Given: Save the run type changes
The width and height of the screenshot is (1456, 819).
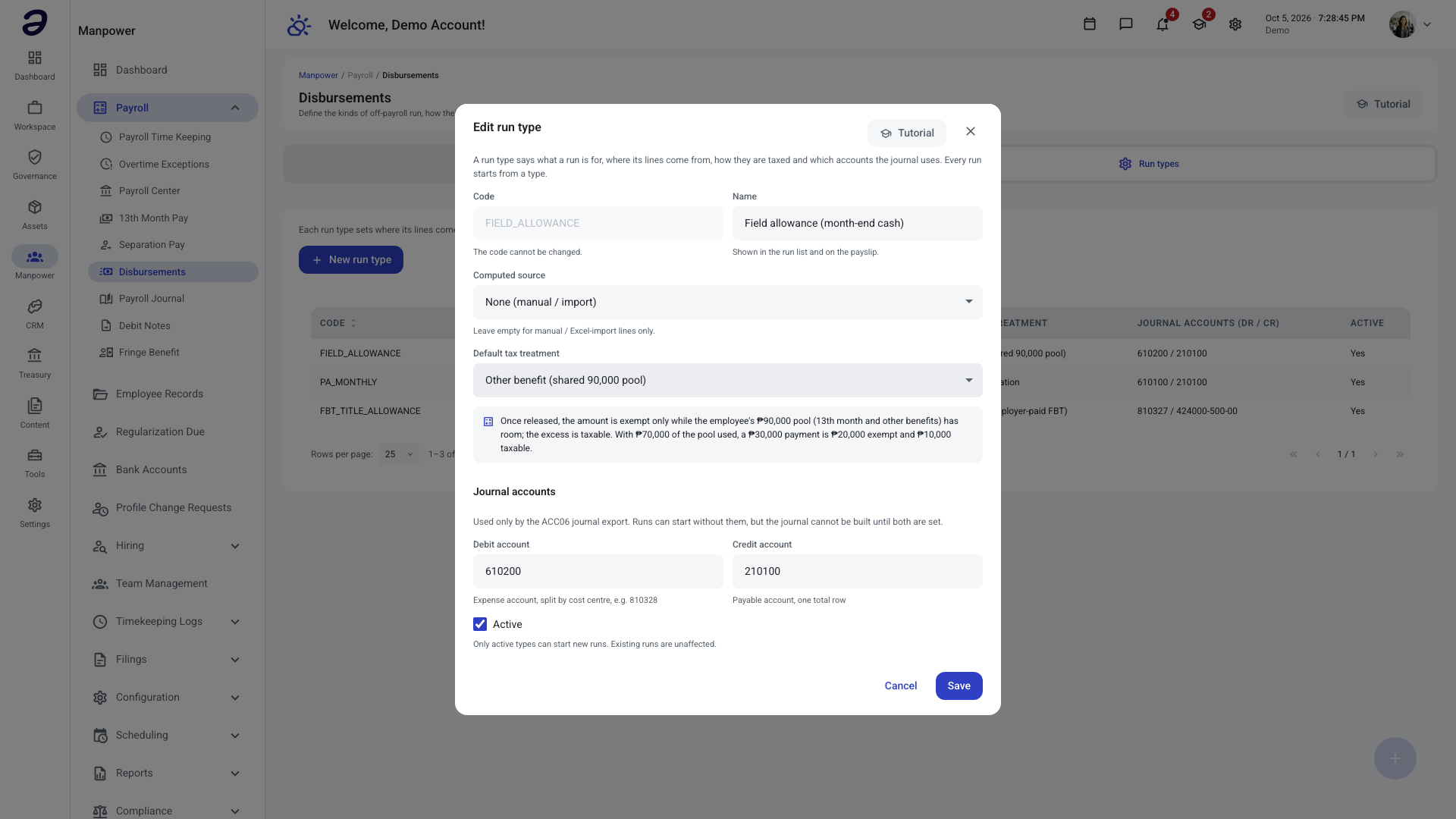Looking at the screenshot, I should [959, 686].
